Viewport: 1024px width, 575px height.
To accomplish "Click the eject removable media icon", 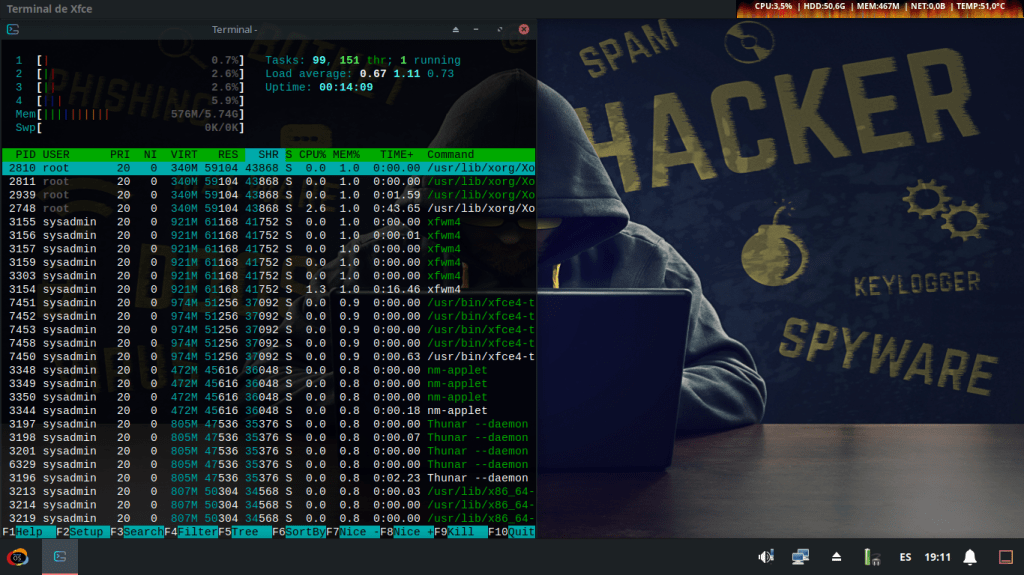I will 837,557.
